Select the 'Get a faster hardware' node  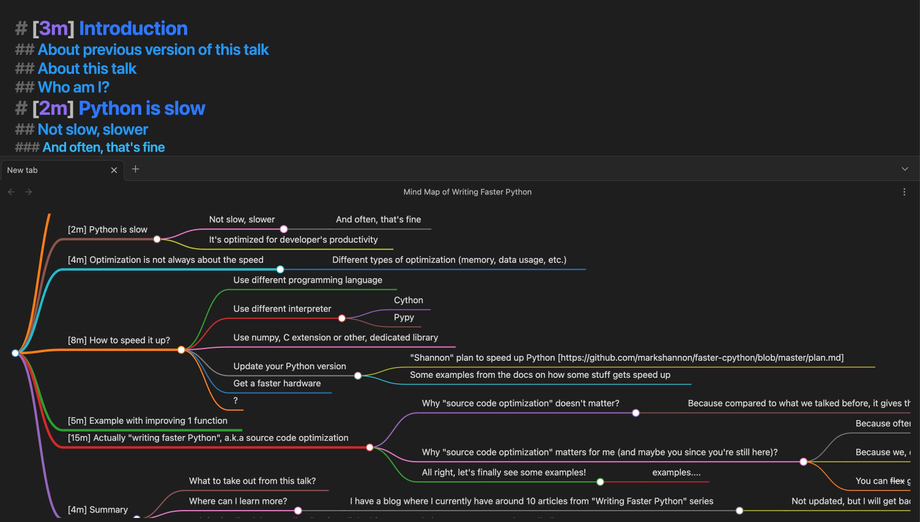point(277,384)
